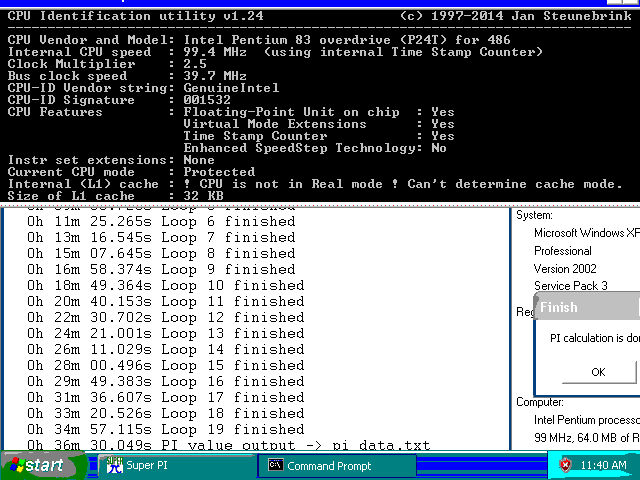The height and width of the screenshot is (480, 640).
Task: Click 'Time Stamp Counter : Yes' line
Action: 319,136
